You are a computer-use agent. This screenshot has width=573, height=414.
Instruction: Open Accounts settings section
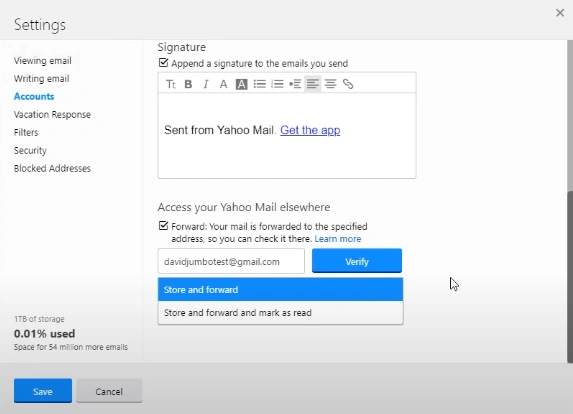(x=34, y=96)
